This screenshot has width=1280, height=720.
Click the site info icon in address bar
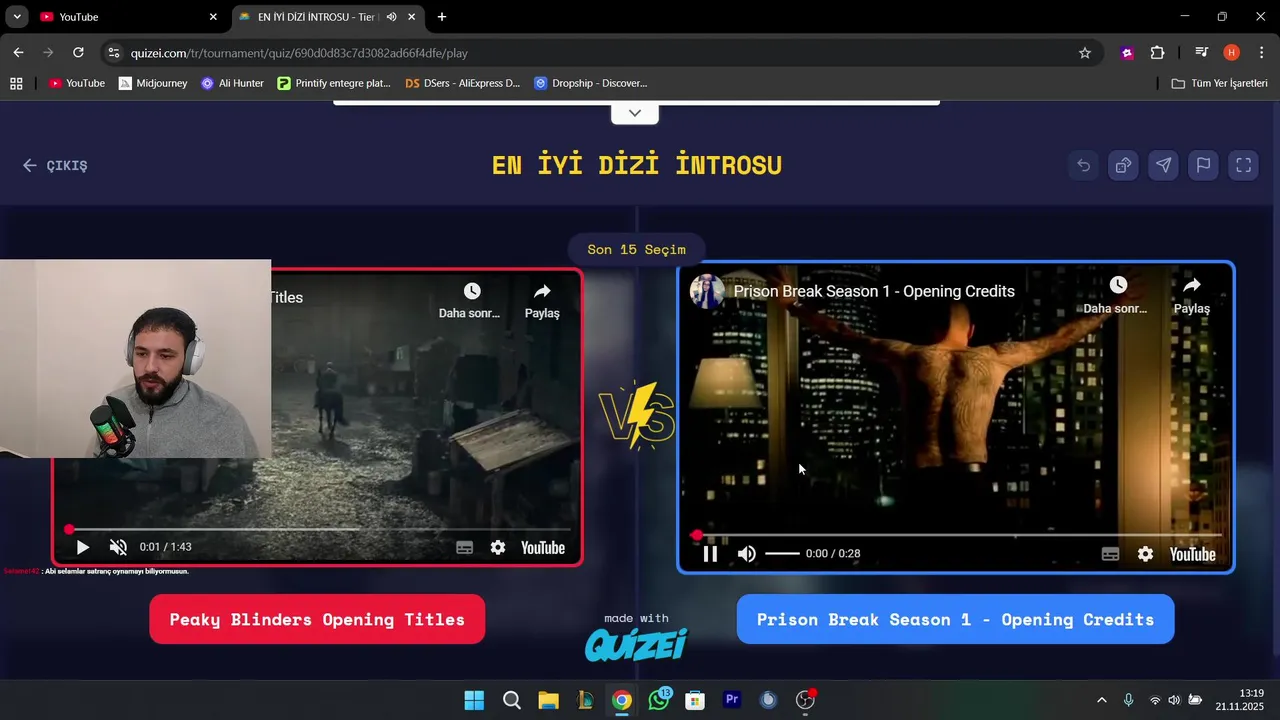[113, 53]
